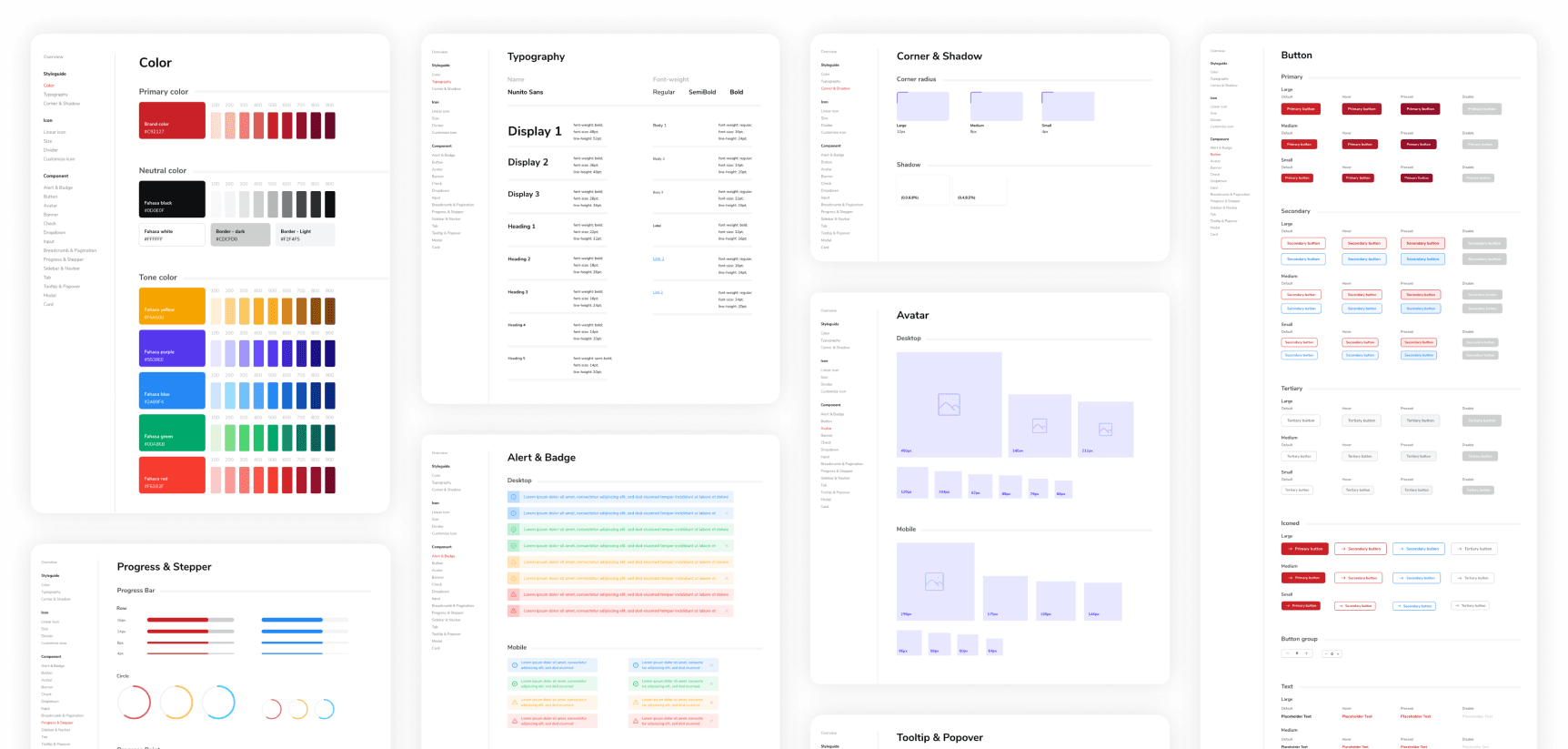The width and height of the screenshot is (1568, 749).
Task: Click the large yellow circle progress indicator
Action: pyautogui.click(x=176, y=703)
